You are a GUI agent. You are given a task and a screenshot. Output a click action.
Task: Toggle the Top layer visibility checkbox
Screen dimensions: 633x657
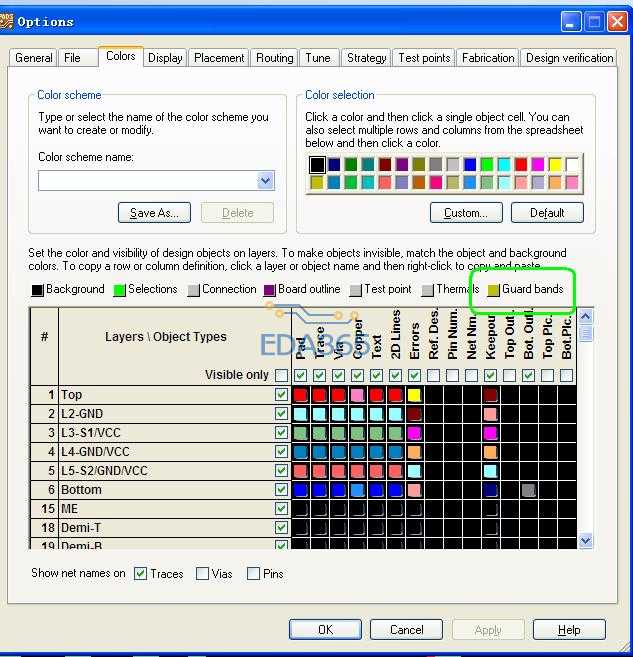(281, 395)
